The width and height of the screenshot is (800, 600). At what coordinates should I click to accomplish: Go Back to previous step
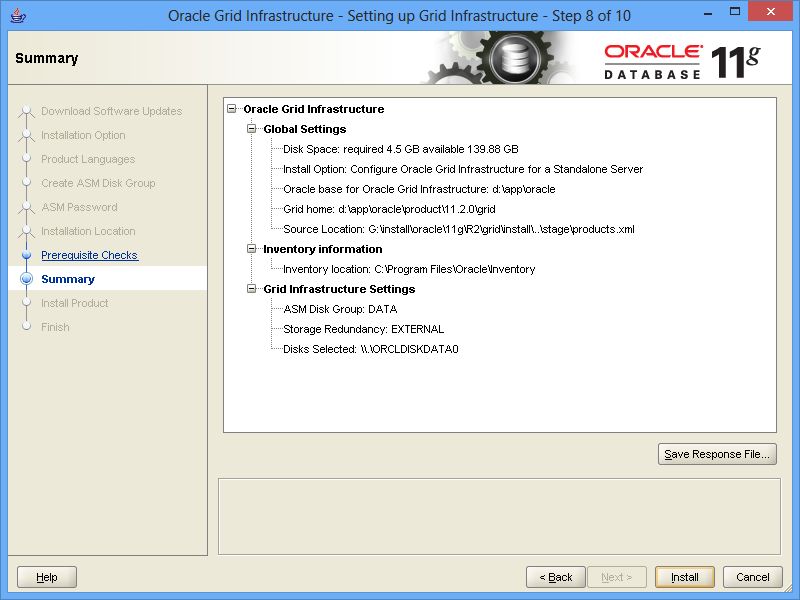coord(556,577)
